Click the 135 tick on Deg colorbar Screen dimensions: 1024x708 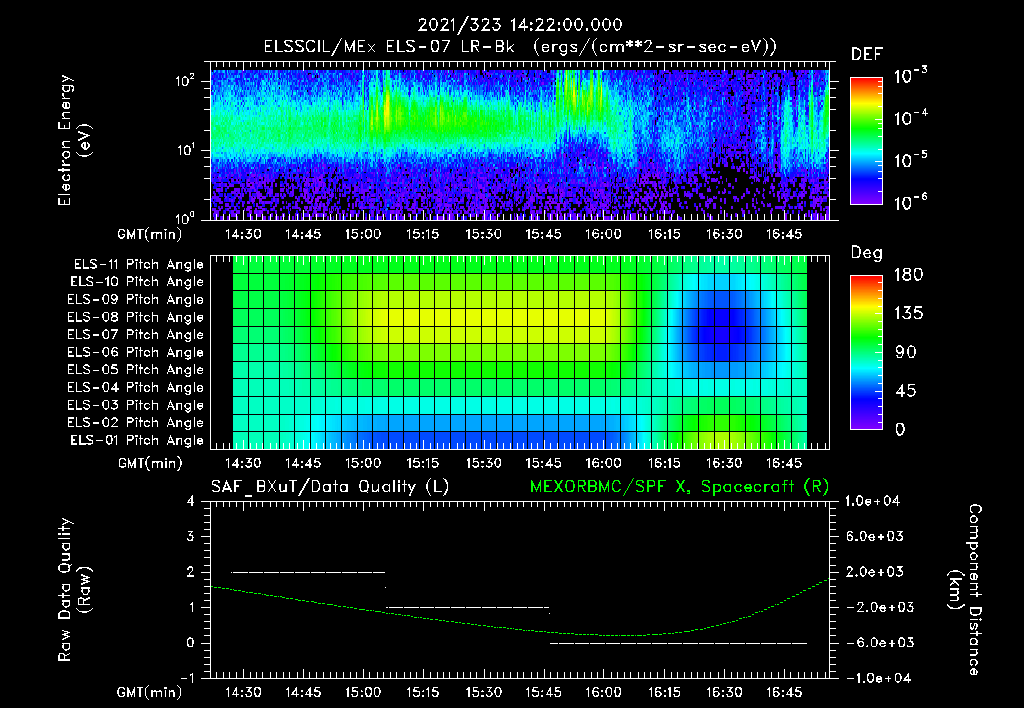click(x=908, y=314)
